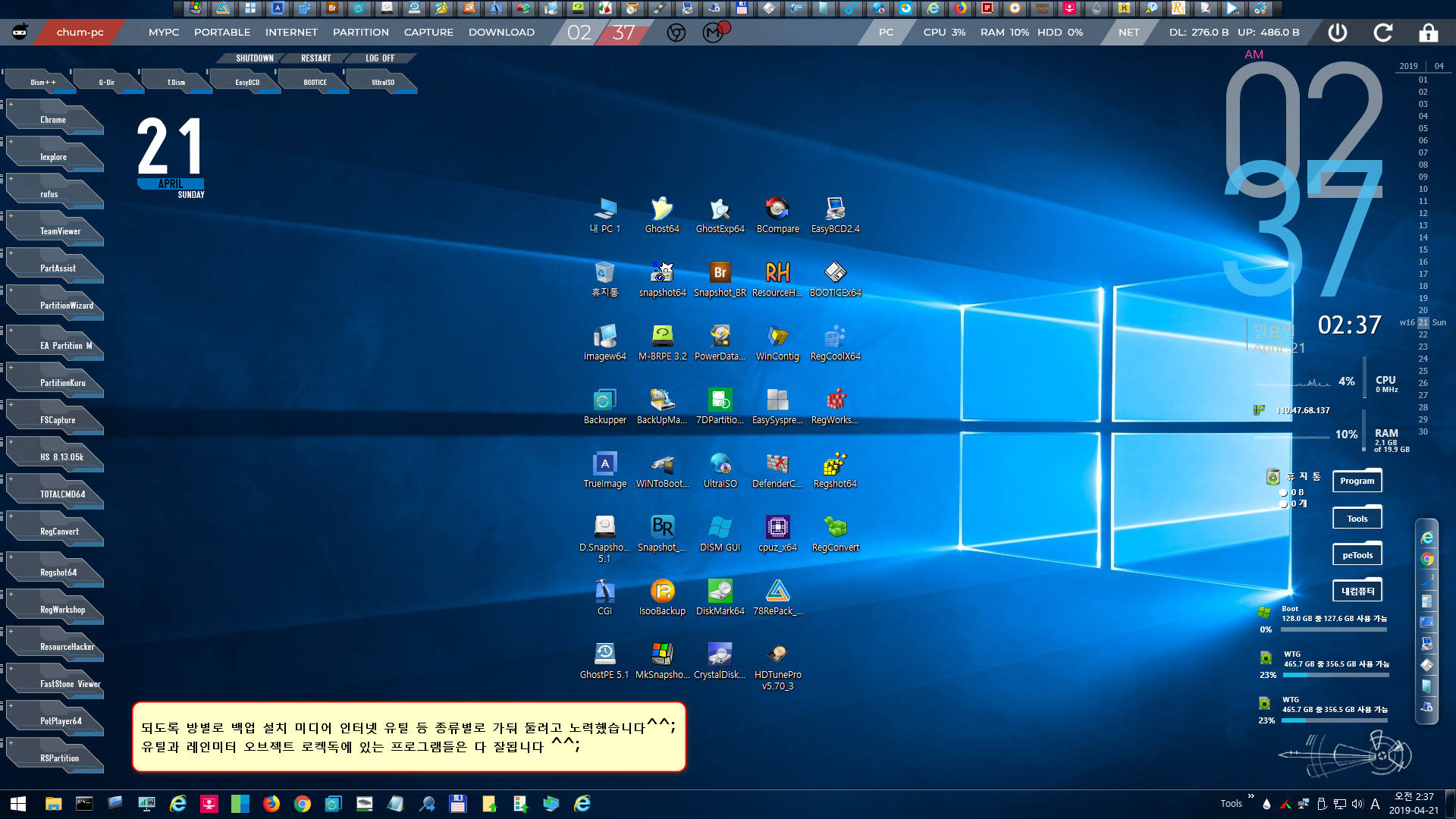Launch Regshot64 from the desktop
Image resolution: width=1456 pixels, height=819 pixels.
835,469
